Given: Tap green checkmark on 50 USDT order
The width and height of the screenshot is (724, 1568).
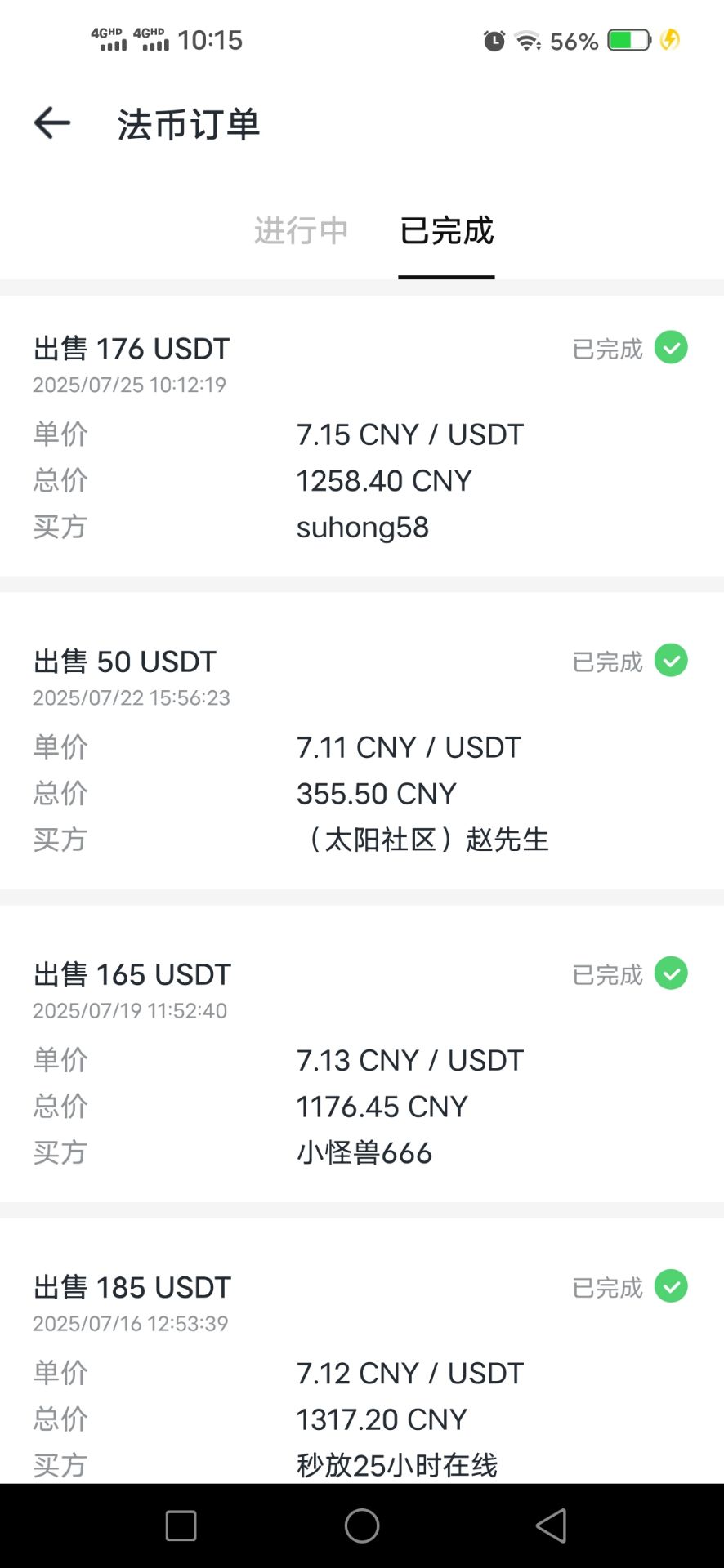Looking at the screenshot, I should pyautogui.click(x=671, y=661).
